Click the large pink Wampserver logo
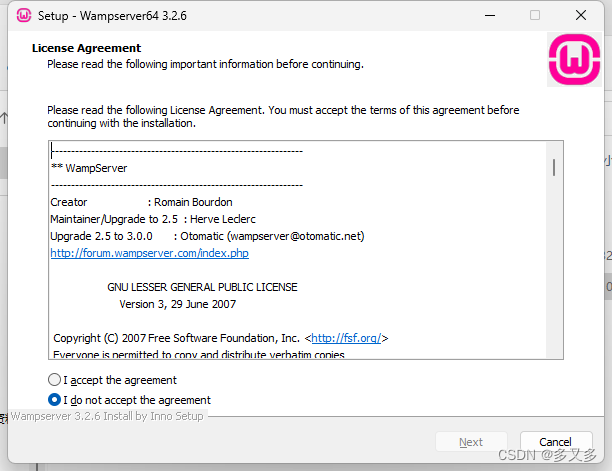The height and width of the screenshot is (471, 612). point(574,60)
